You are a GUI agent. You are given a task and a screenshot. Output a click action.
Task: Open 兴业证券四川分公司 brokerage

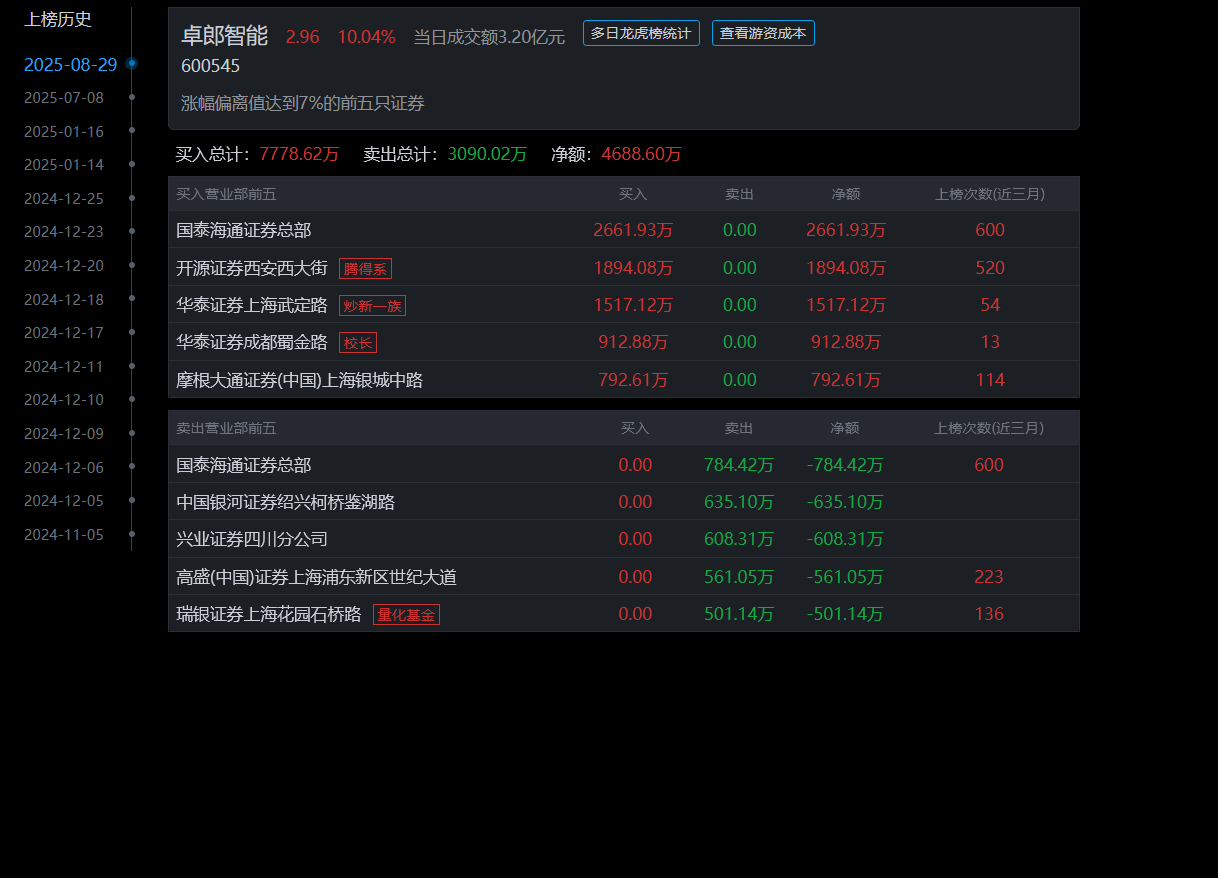click(252, 539)
